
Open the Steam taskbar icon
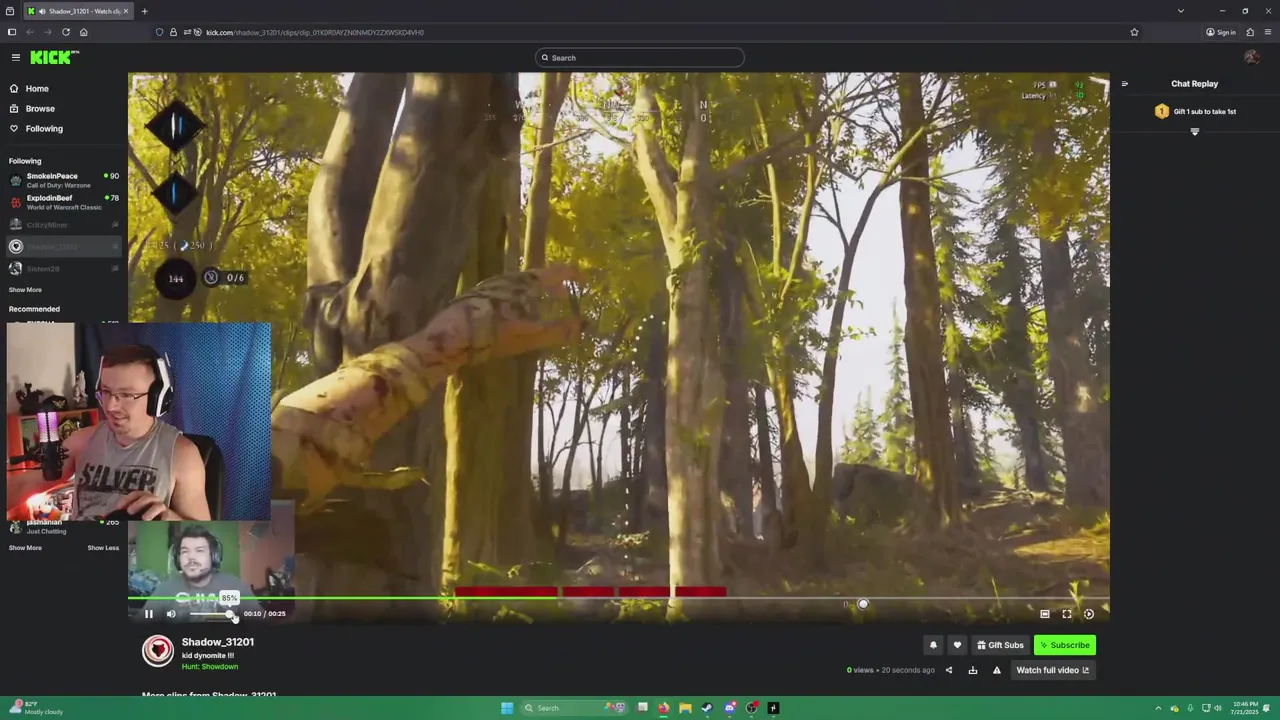(707, 708)
